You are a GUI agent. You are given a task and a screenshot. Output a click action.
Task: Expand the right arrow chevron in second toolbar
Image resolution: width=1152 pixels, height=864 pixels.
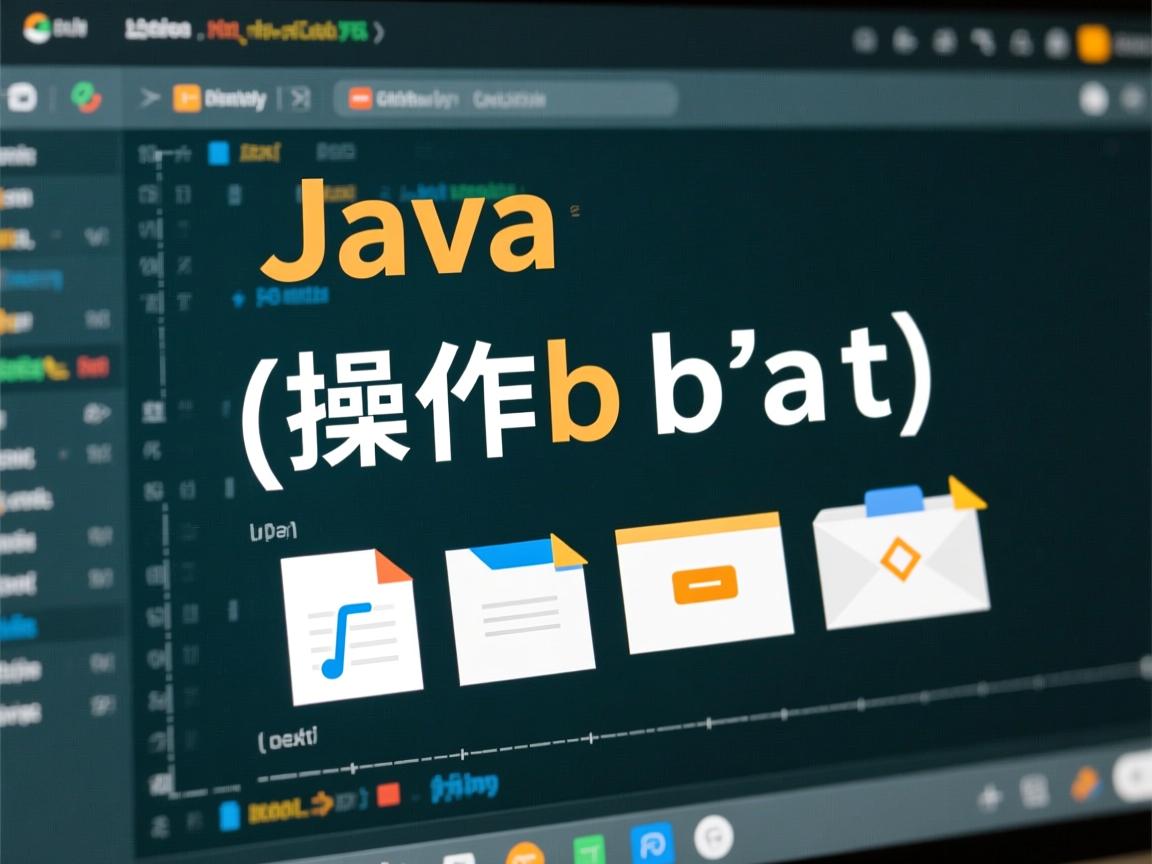click(150, 98)
